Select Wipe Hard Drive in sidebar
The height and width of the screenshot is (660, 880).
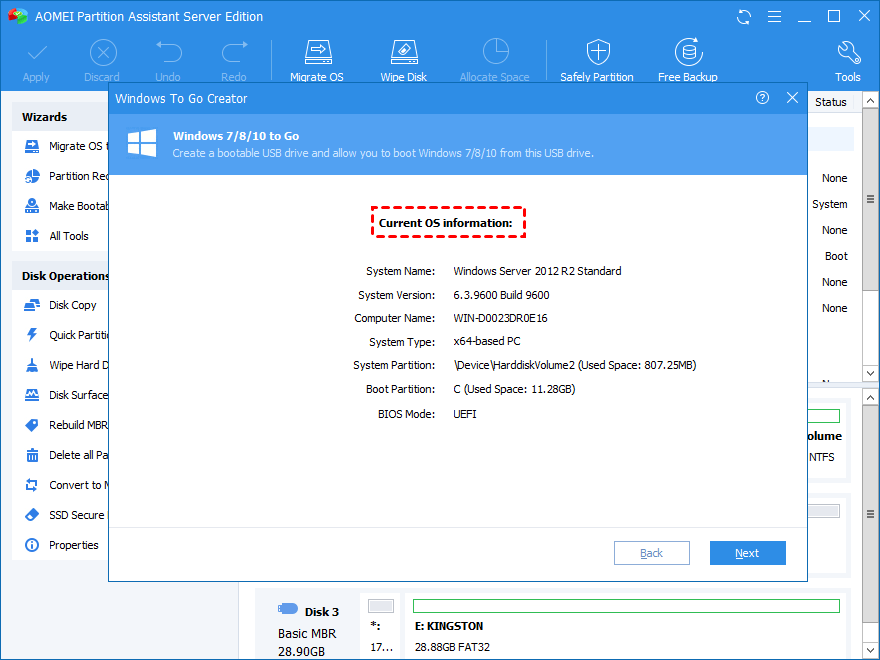tap(66, 365)
